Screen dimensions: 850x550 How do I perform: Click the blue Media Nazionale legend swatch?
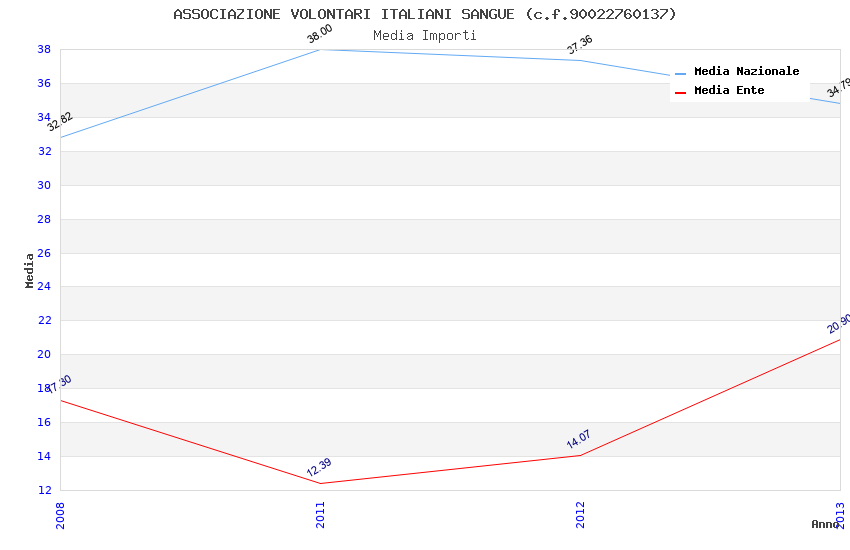[x=680, y=73]
